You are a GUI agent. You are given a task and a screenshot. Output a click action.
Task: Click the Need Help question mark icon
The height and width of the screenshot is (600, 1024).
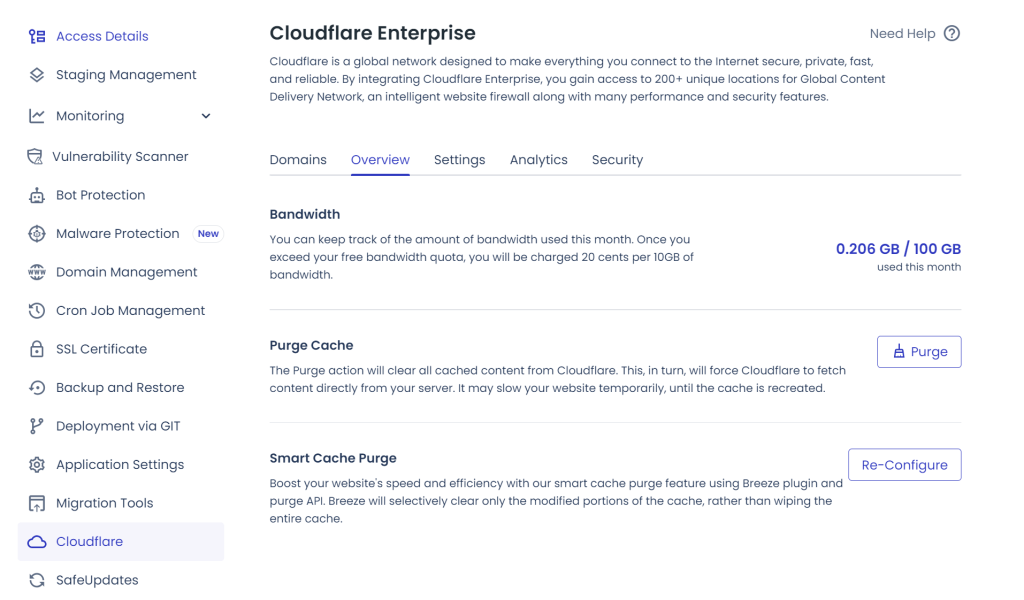[952, 33]
